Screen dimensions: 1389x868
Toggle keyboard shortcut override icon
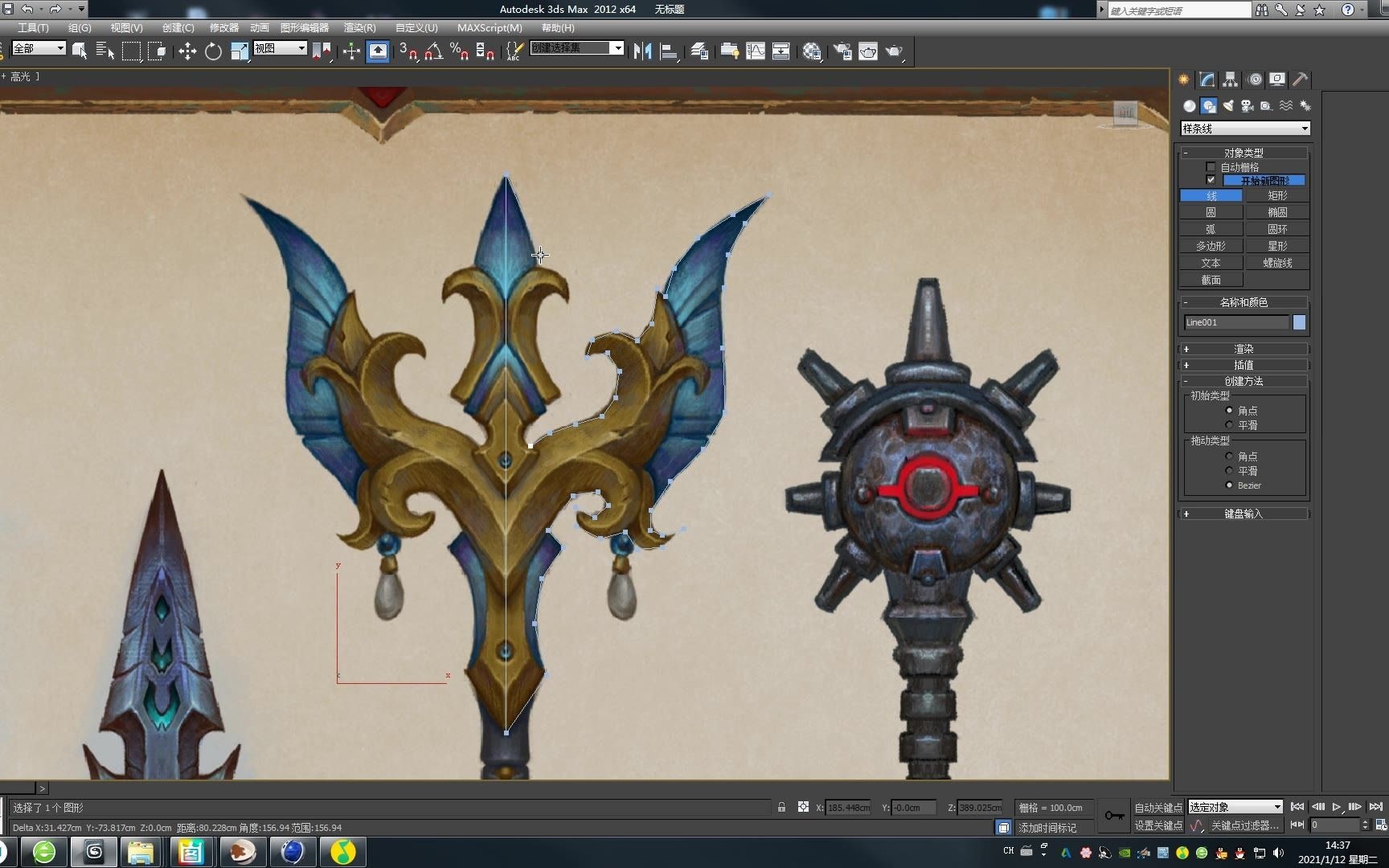point(378,51)
